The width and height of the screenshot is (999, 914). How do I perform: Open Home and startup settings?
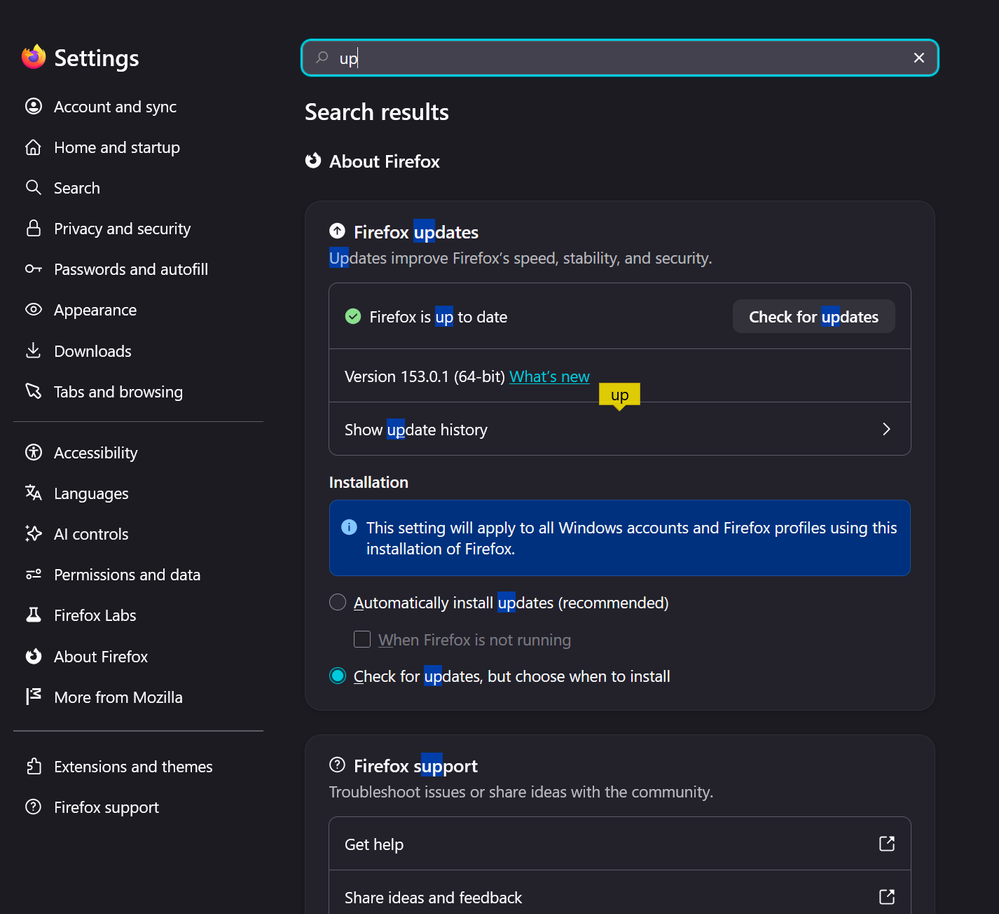(117, 147)
